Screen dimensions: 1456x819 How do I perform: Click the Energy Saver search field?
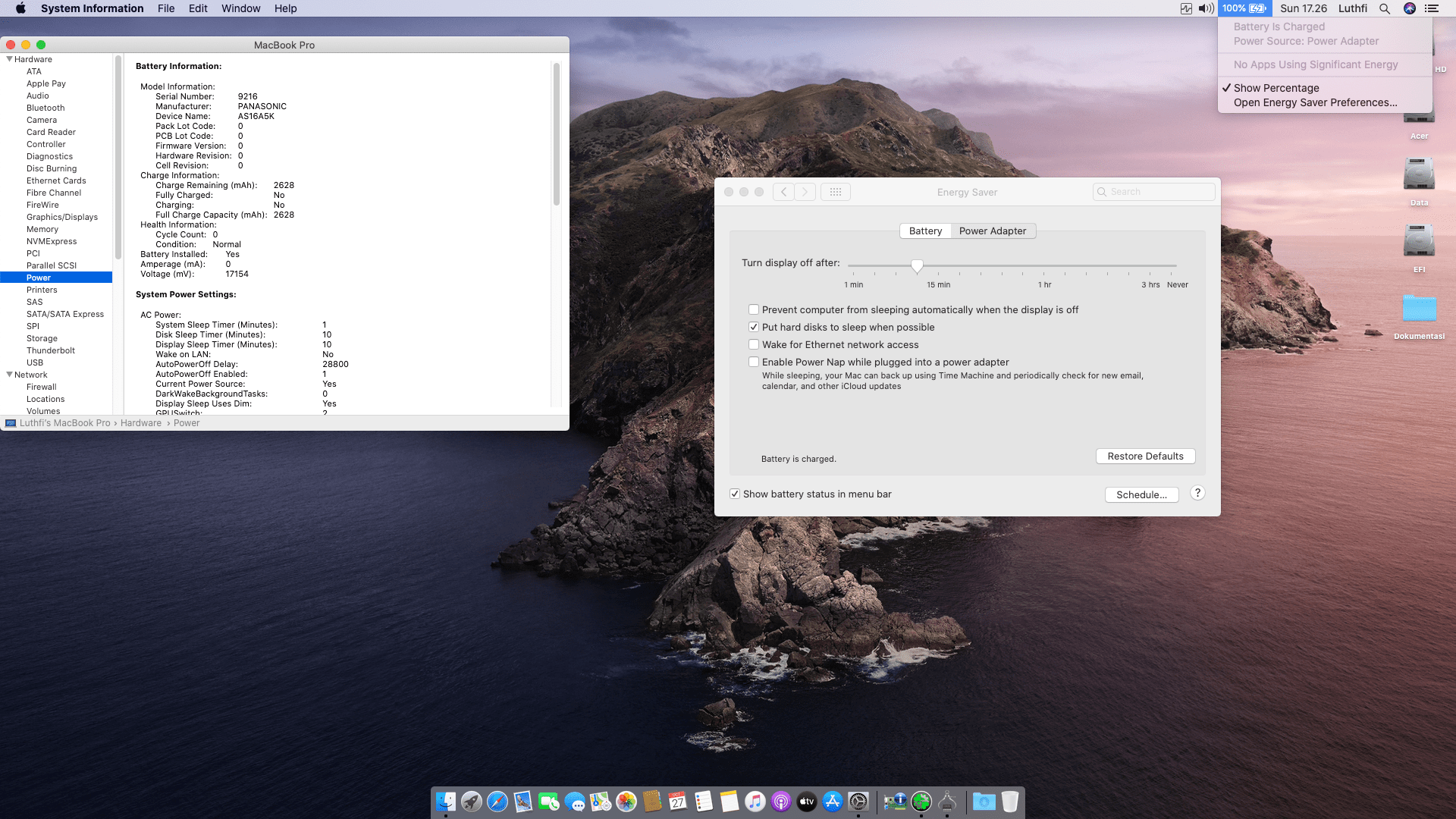[1153, 192]
